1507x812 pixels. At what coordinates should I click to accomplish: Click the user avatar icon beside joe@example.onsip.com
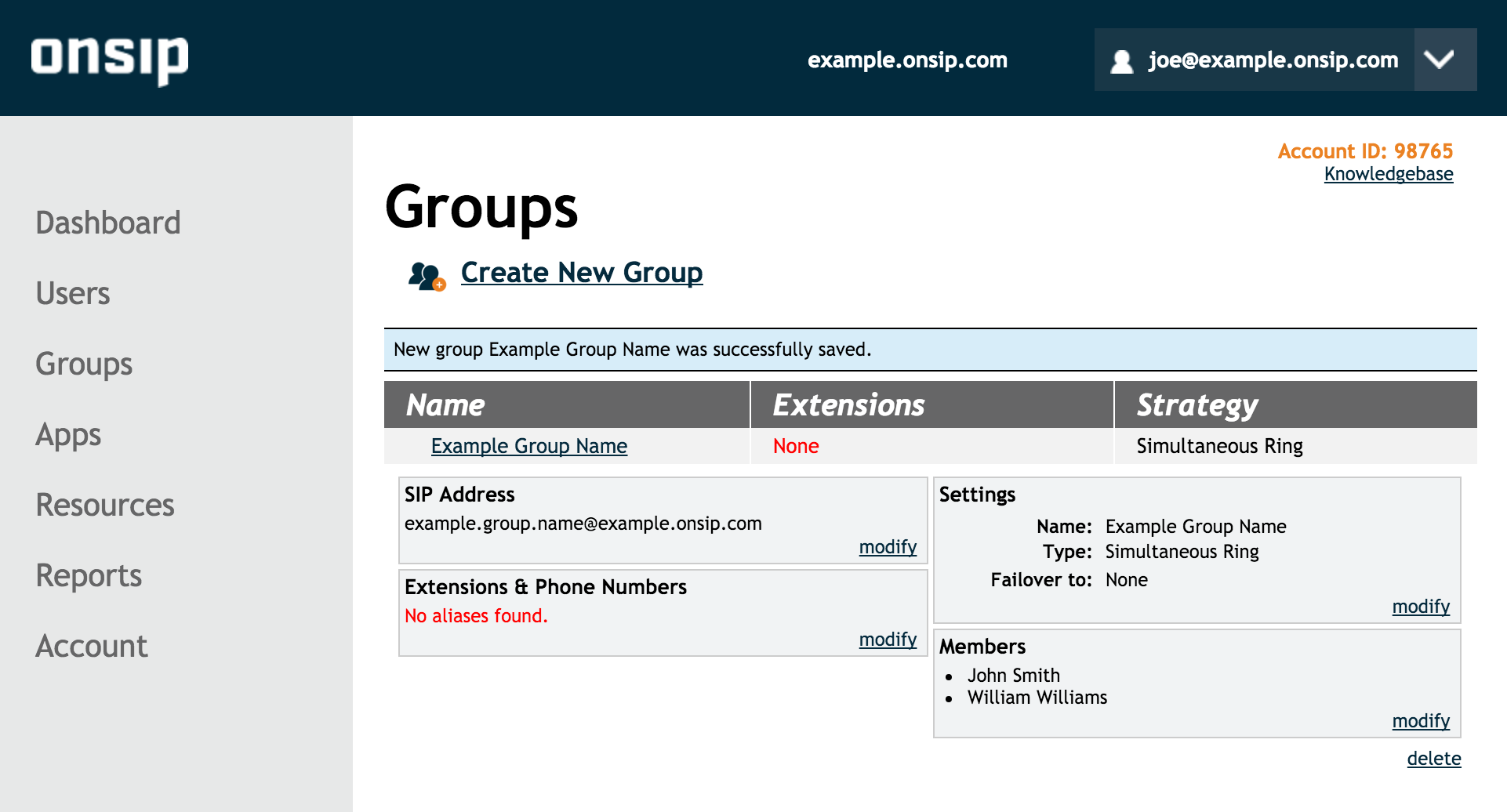click(x=1122, y=60)
